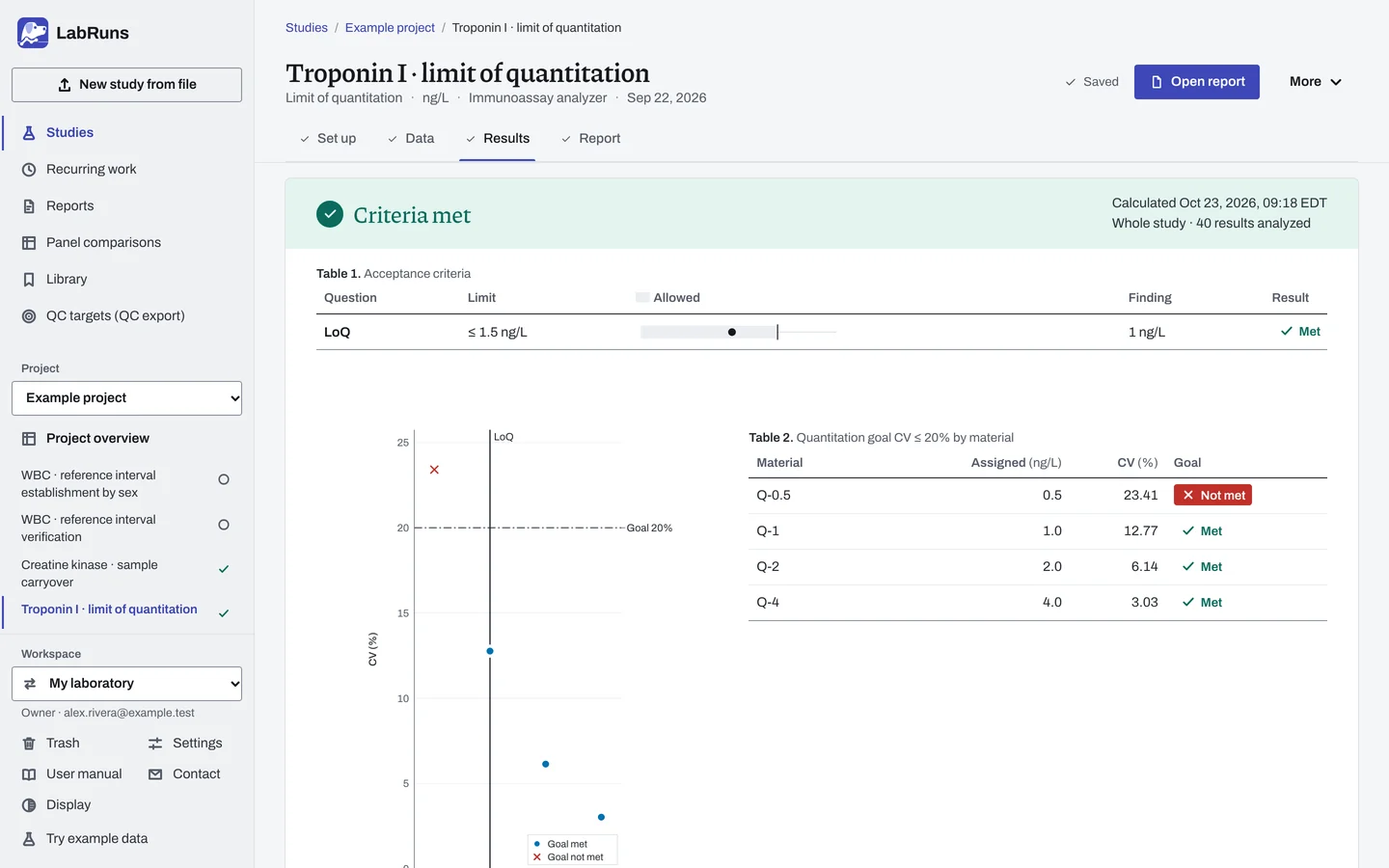Click the Q-2 material row

[x=1038, y=567]
